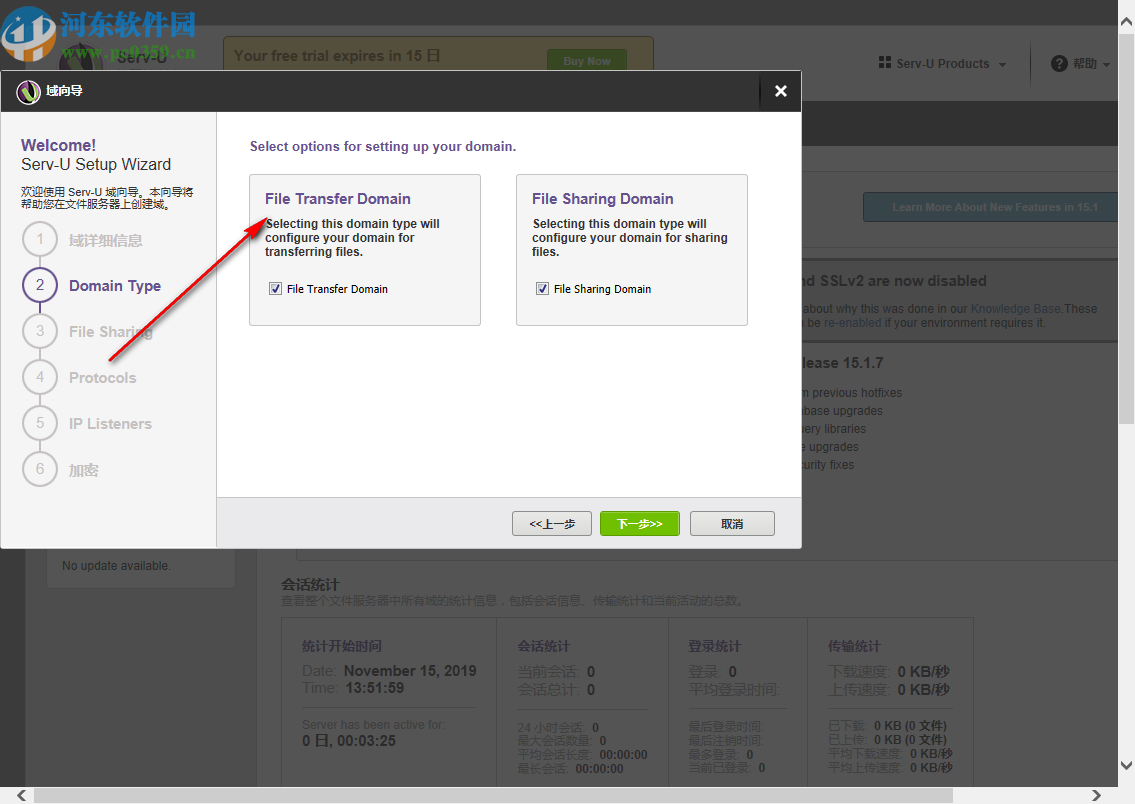Select step 2 Domain Type circle

tap(40, 285)
